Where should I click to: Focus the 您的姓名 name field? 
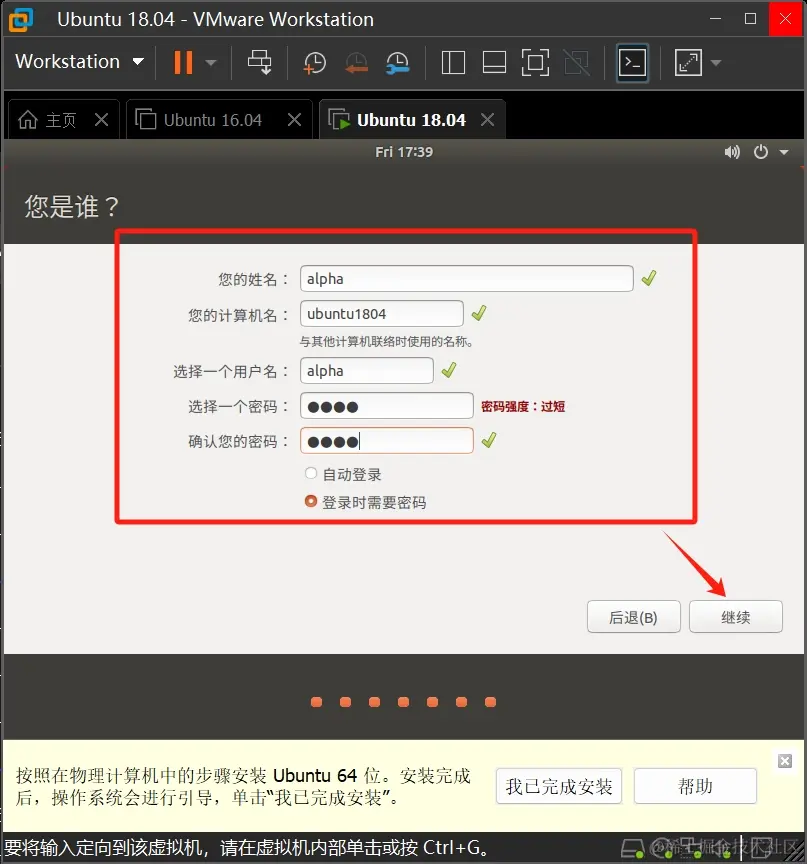pyautogui.click(x=467, y=278)
